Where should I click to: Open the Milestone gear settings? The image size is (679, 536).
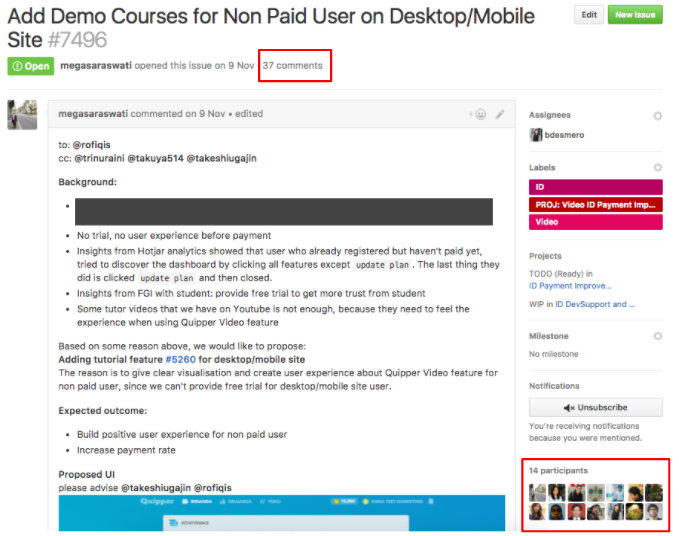(657, 336)
